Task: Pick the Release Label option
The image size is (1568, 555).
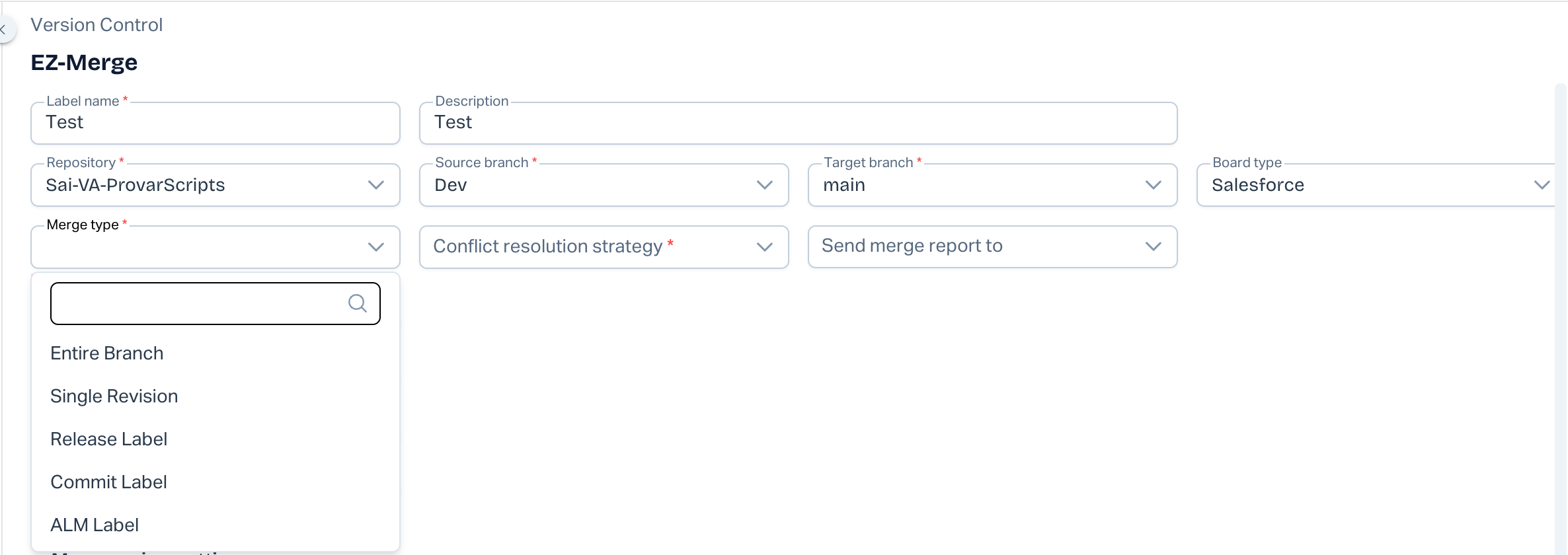Action: pos(109,439)
